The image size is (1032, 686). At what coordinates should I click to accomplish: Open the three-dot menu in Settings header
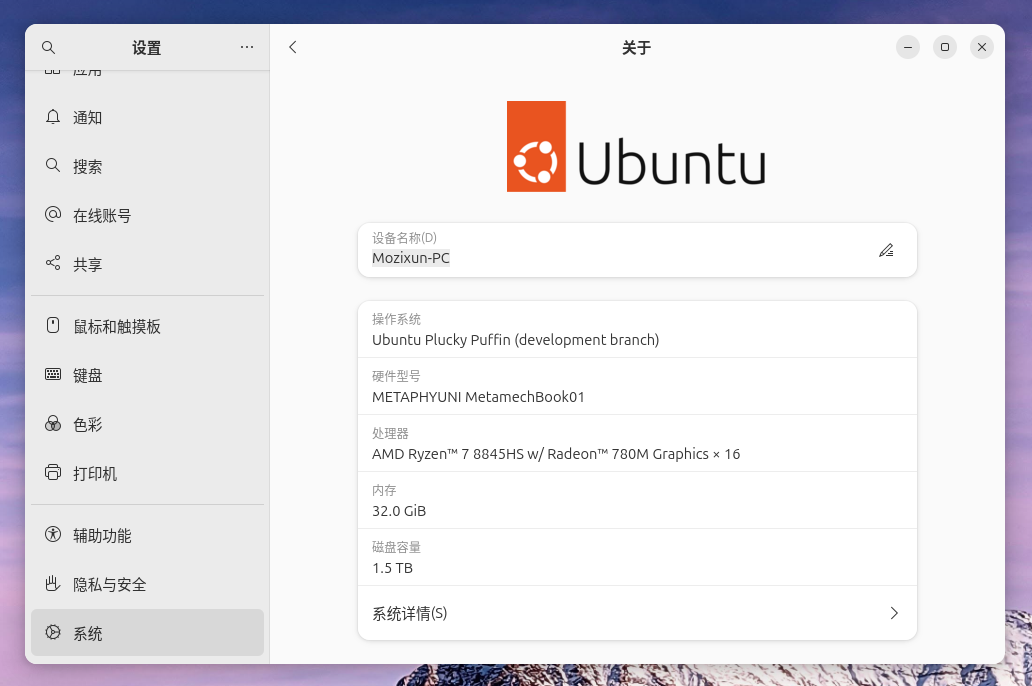pos(247,47)
